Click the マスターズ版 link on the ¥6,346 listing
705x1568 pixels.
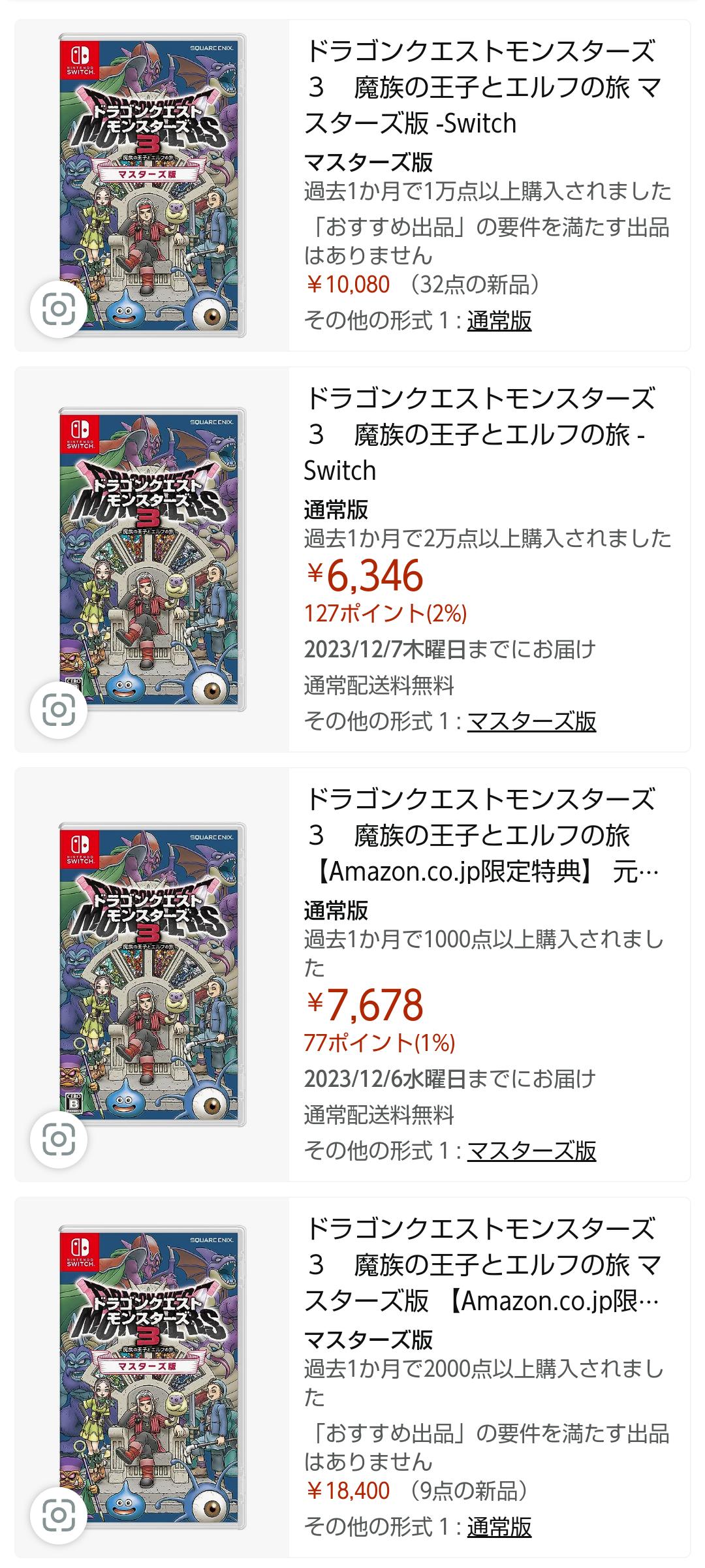point(531,721)
